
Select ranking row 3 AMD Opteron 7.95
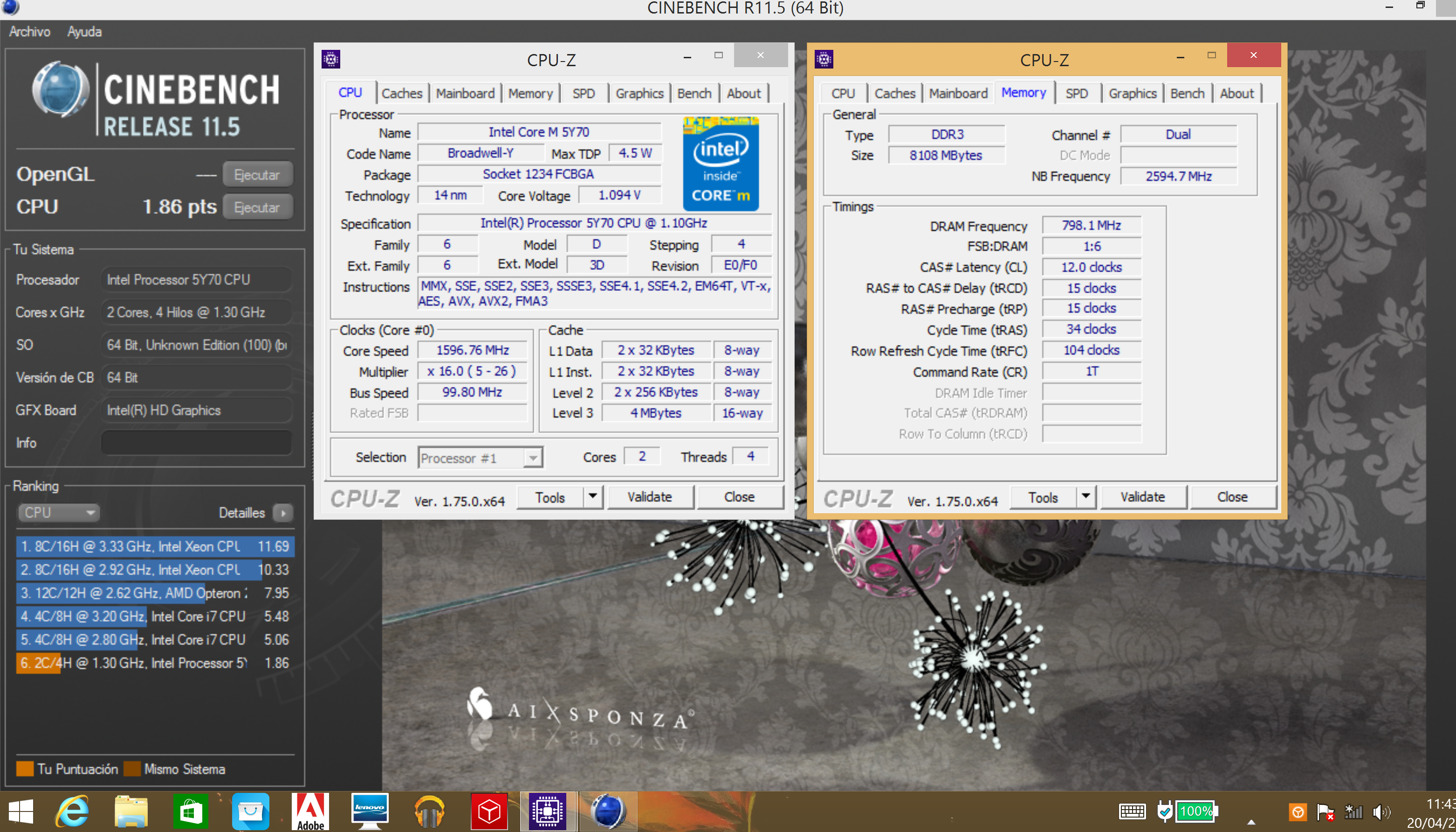pos(155,593)
